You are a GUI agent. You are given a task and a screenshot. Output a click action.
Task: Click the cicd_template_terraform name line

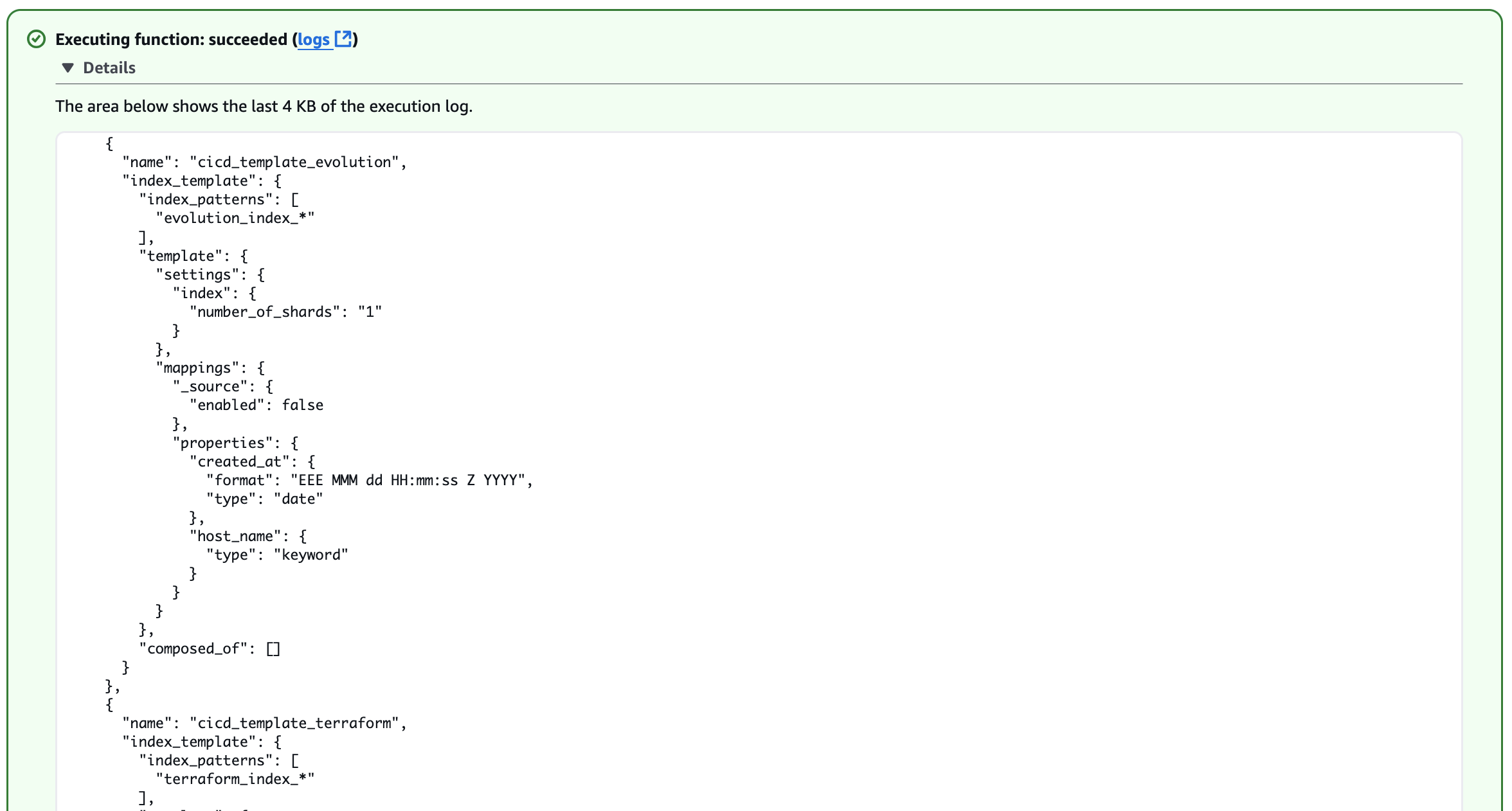click(264, 723)
